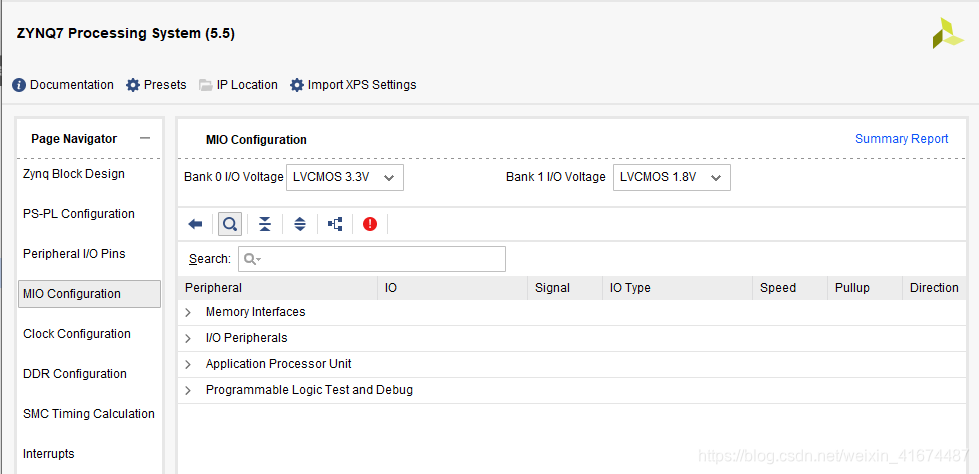Open the Clock Configuration page
This screenshot has height=474, width=979.
(77, 333)
